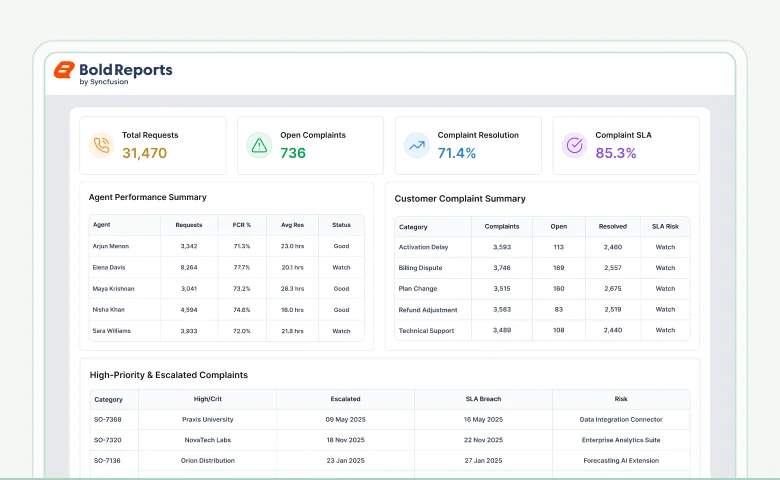Click the warning triangle icon for Open Complaints
This screenshot has height=480, width=780.
[x=259, y=145]
